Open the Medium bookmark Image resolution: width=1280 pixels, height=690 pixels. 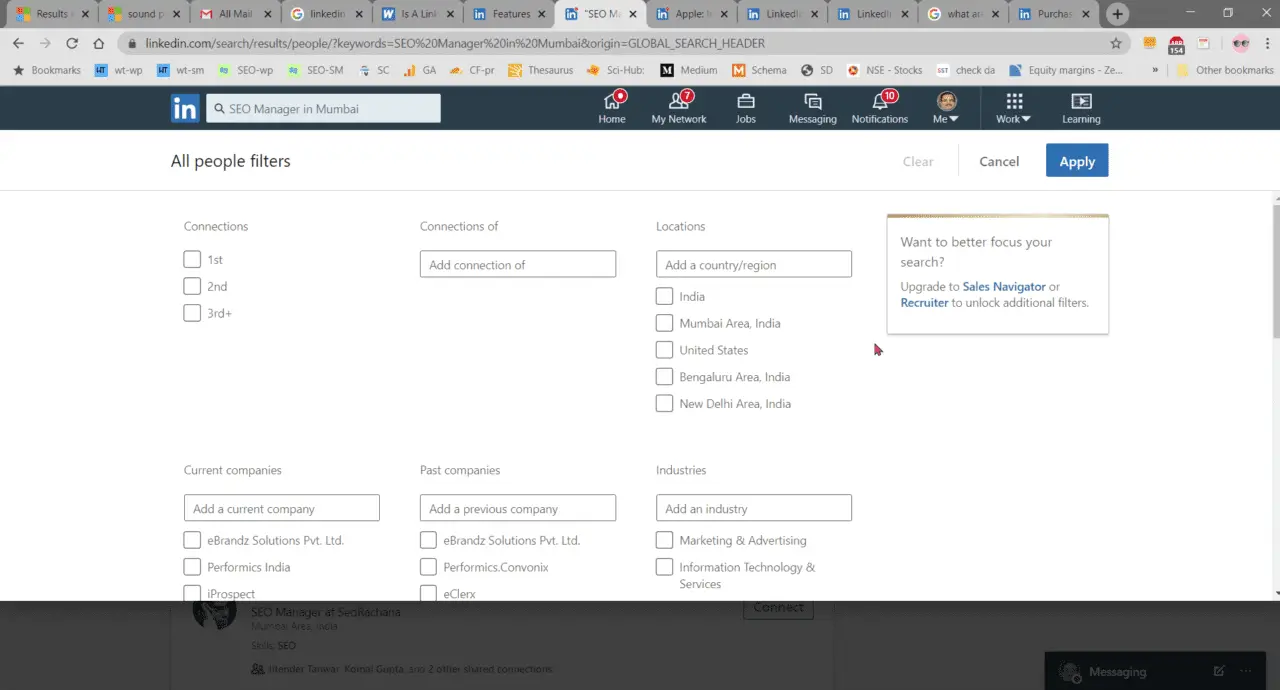[x=689, y=70]
